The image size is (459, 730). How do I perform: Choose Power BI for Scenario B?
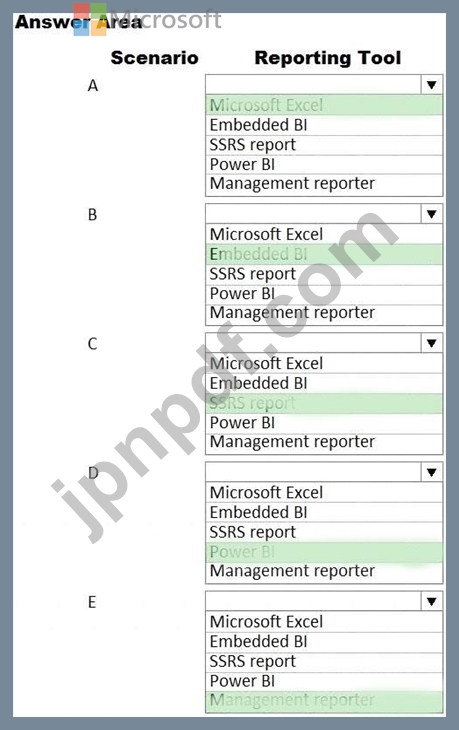[324, 294]
